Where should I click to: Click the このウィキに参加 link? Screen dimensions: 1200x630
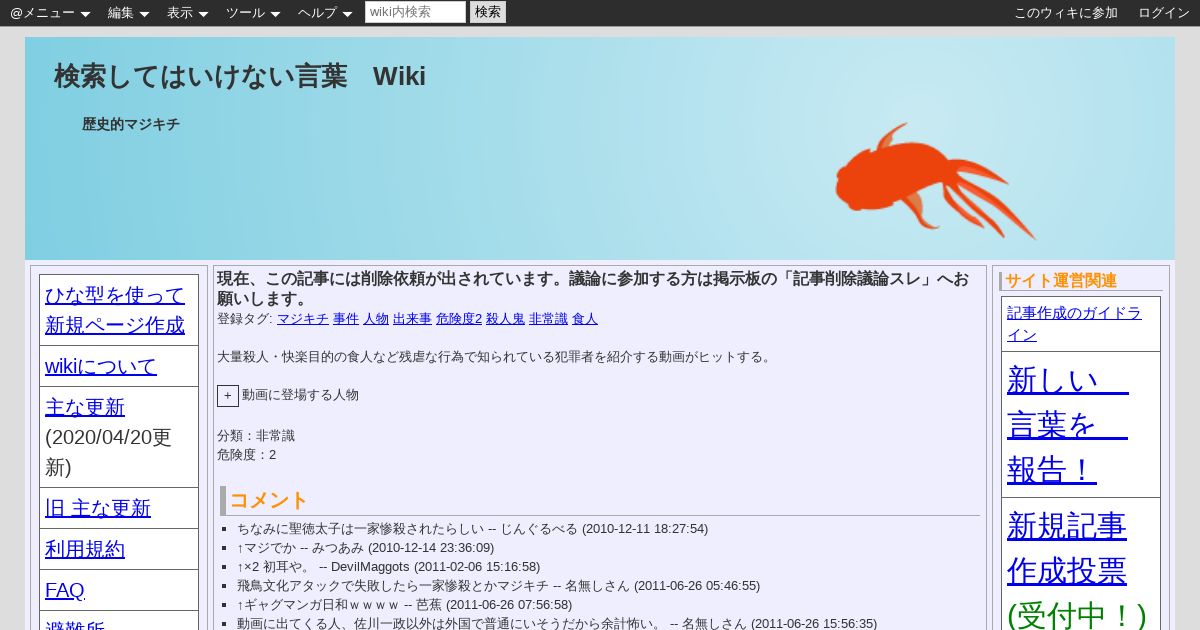1066,13
